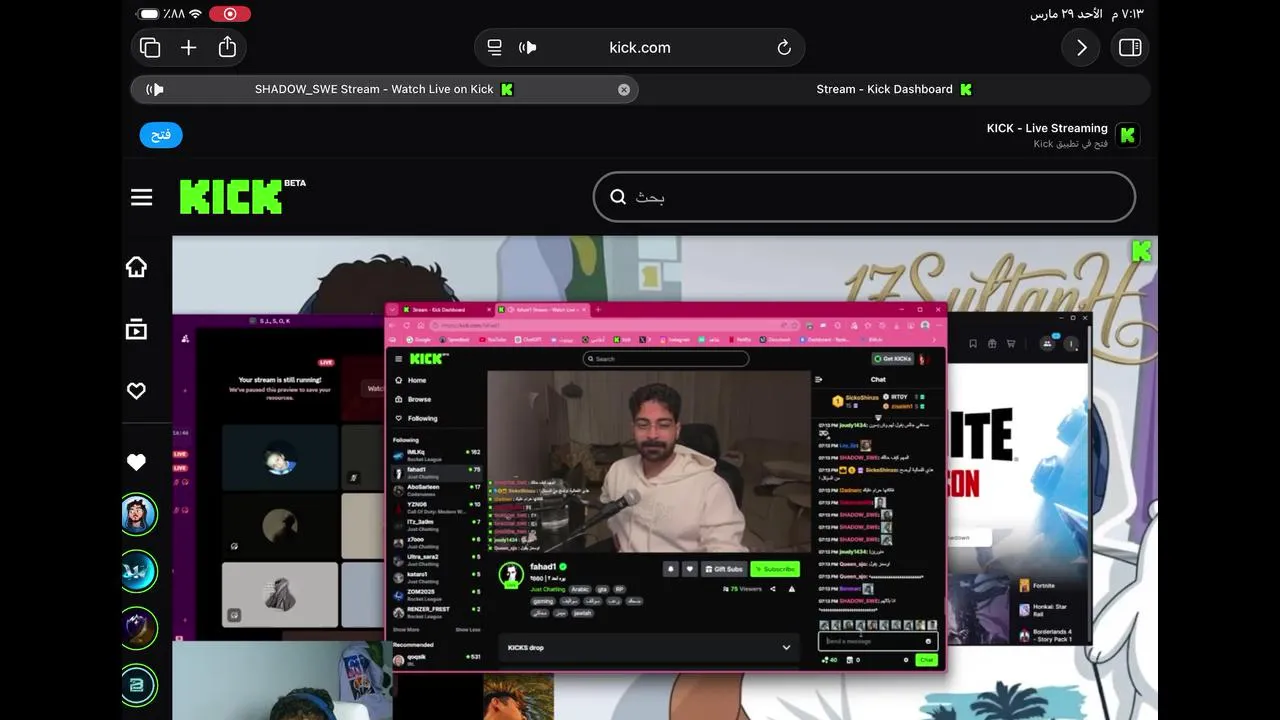The image size is (1280, 720).
Task: Click Gift Subs in streamed window
Action: [x=723, y=569]
